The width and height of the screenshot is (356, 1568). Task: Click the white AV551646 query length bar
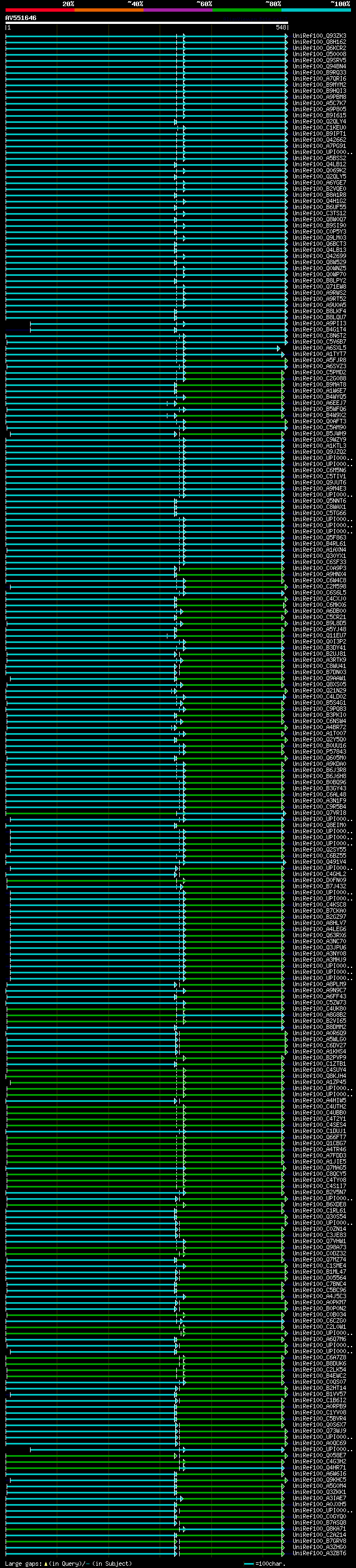coord(147,22)
